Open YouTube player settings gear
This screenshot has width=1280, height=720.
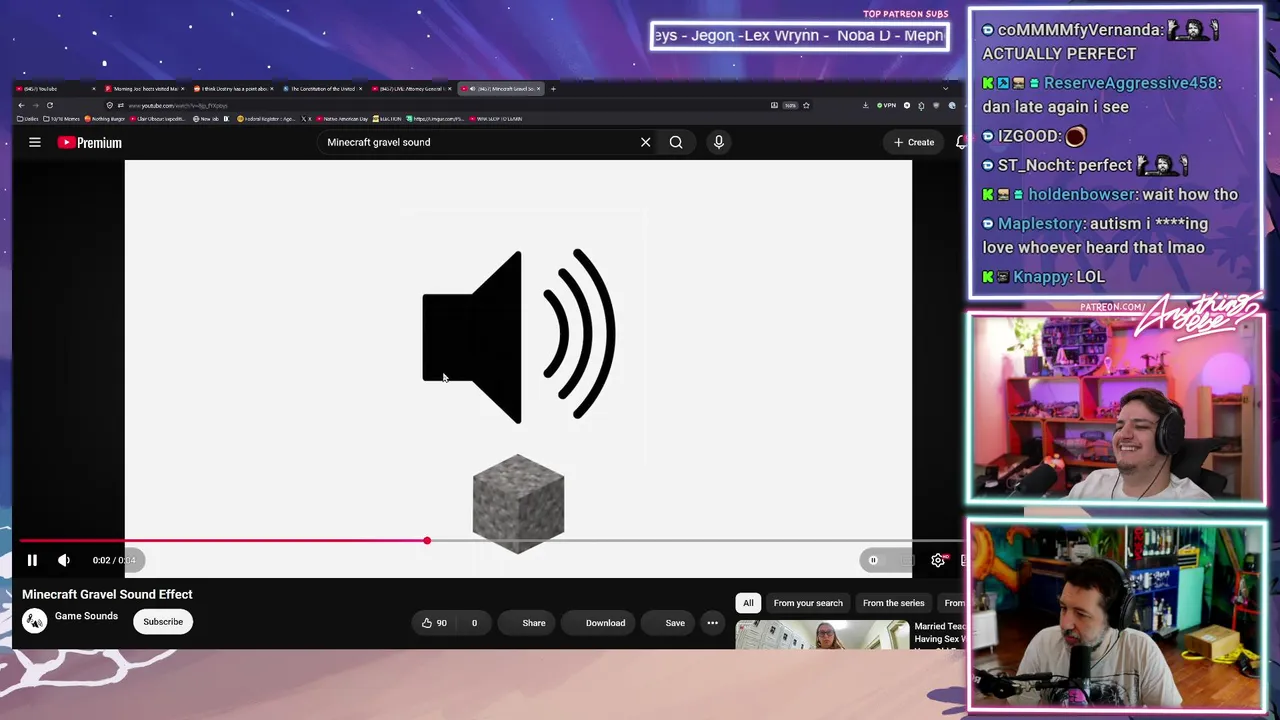pyautogui.click(x=938, y=561)
